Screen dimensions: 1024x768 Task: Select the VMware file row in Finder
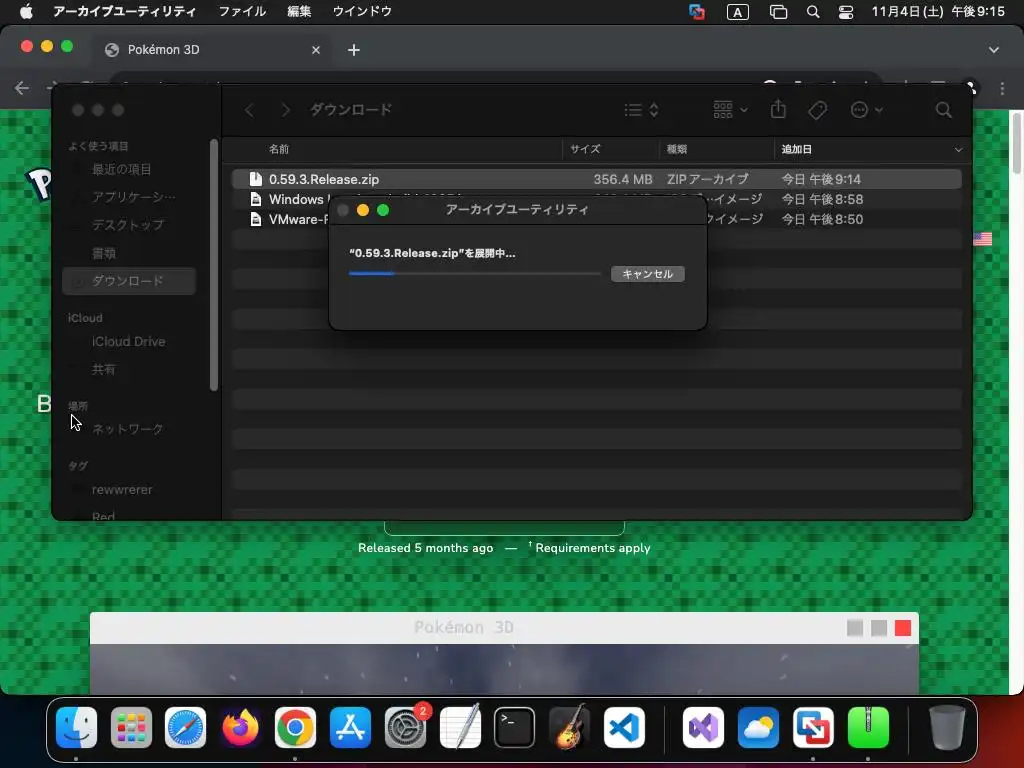tap(596, 219)
